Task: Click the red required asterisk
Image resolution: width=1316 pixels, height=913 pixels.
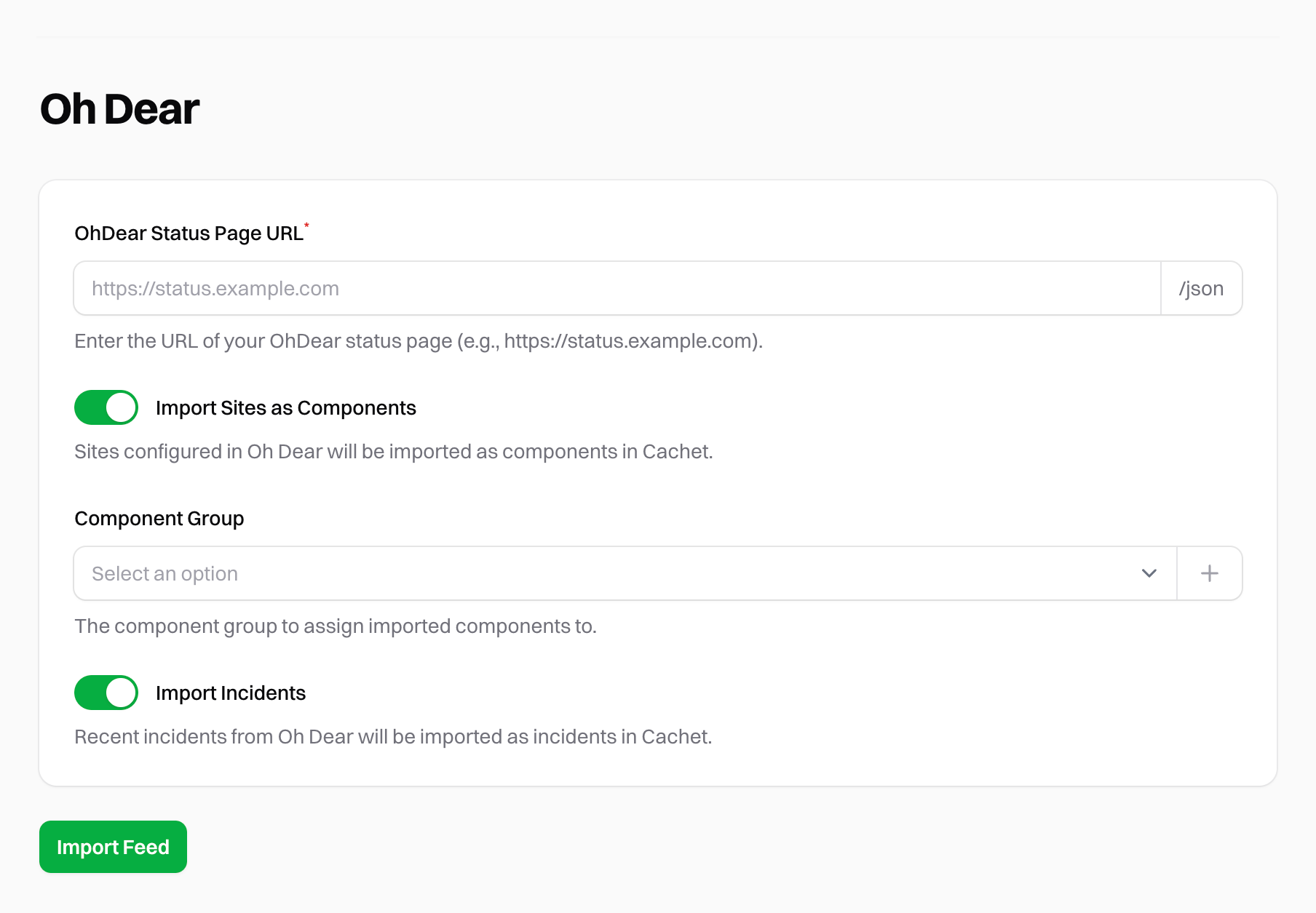Action: pos(306,225)
